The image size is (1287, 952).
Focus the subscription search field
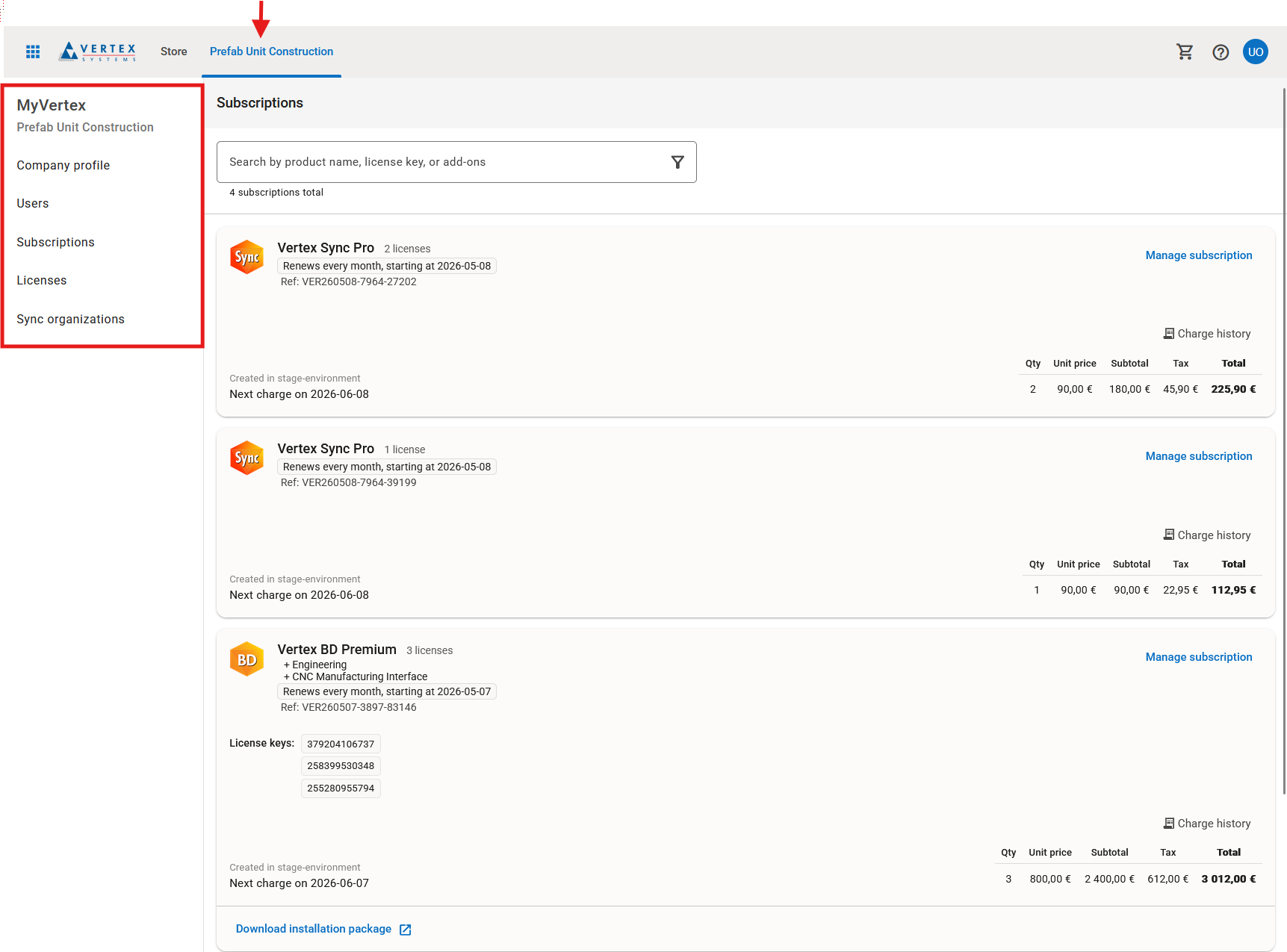[456, 162]
